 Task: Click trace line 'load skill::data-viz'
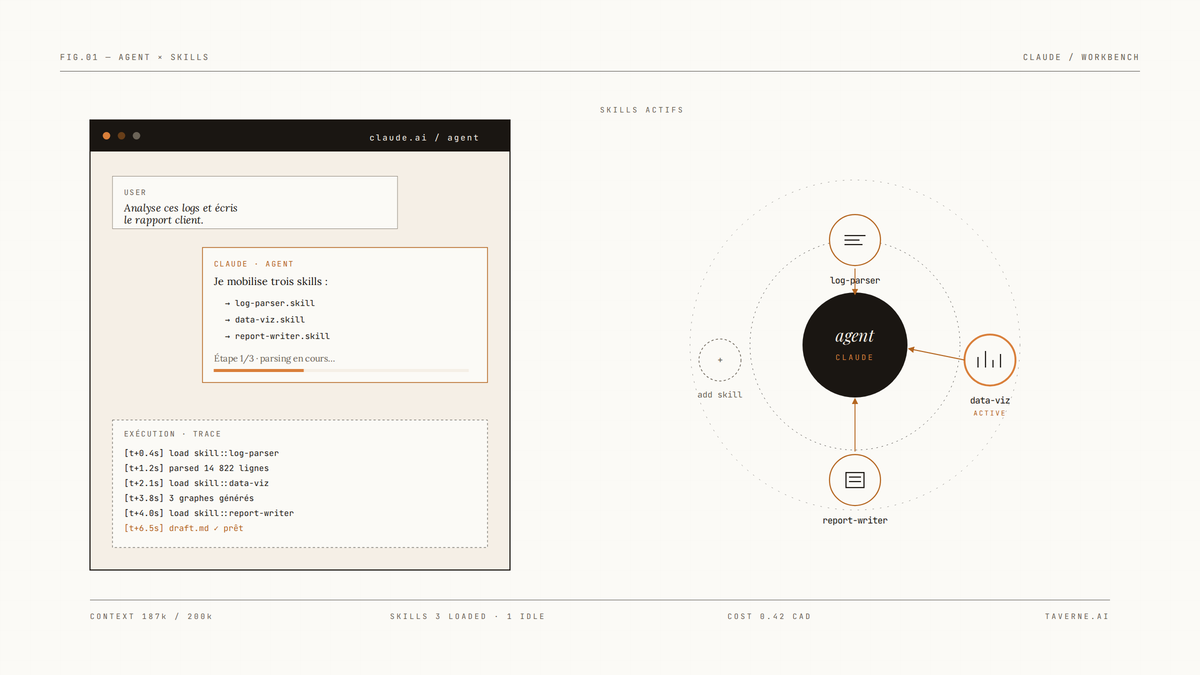pos(196,483)
